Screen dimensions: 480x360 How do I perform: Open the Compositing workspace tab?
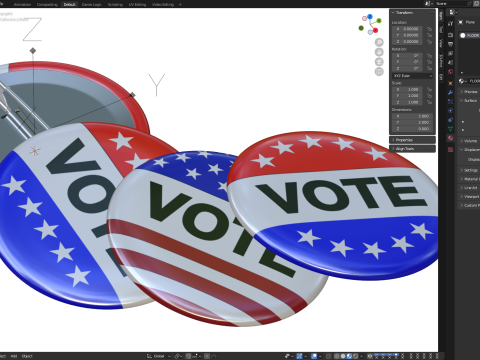tap(47, 4)
